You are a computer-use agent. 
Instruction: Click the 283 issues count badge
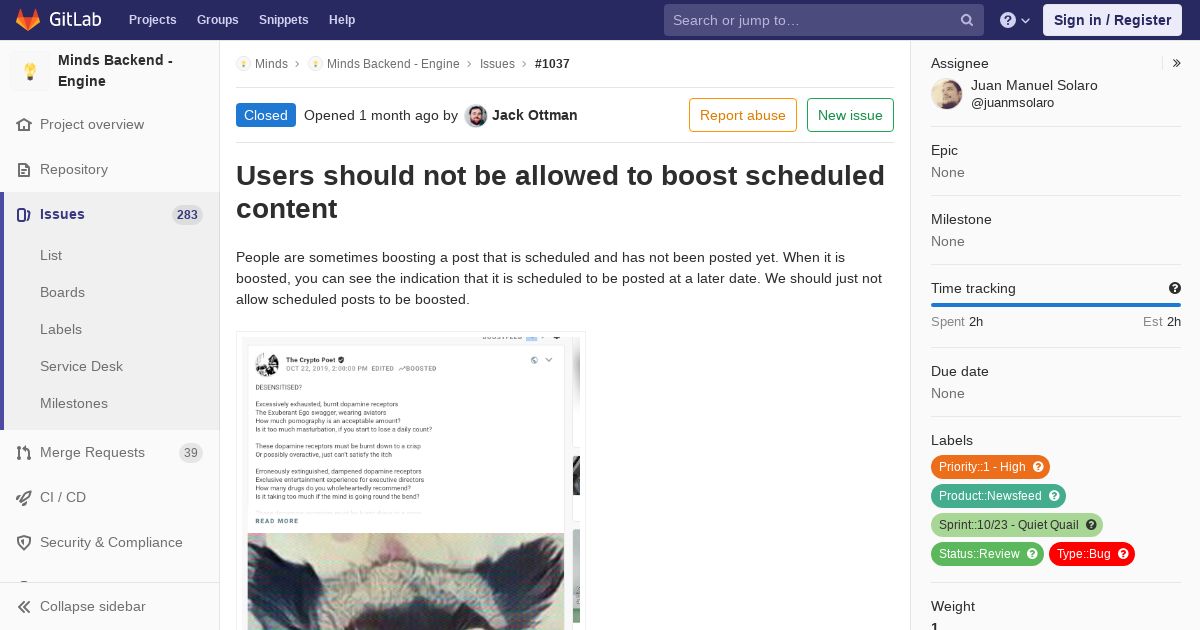187,215
